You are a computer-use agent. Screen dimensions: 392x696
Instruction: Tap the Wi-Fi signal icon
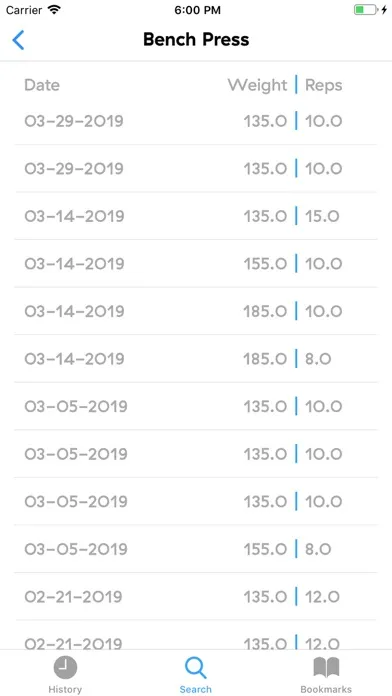(54, 10)
